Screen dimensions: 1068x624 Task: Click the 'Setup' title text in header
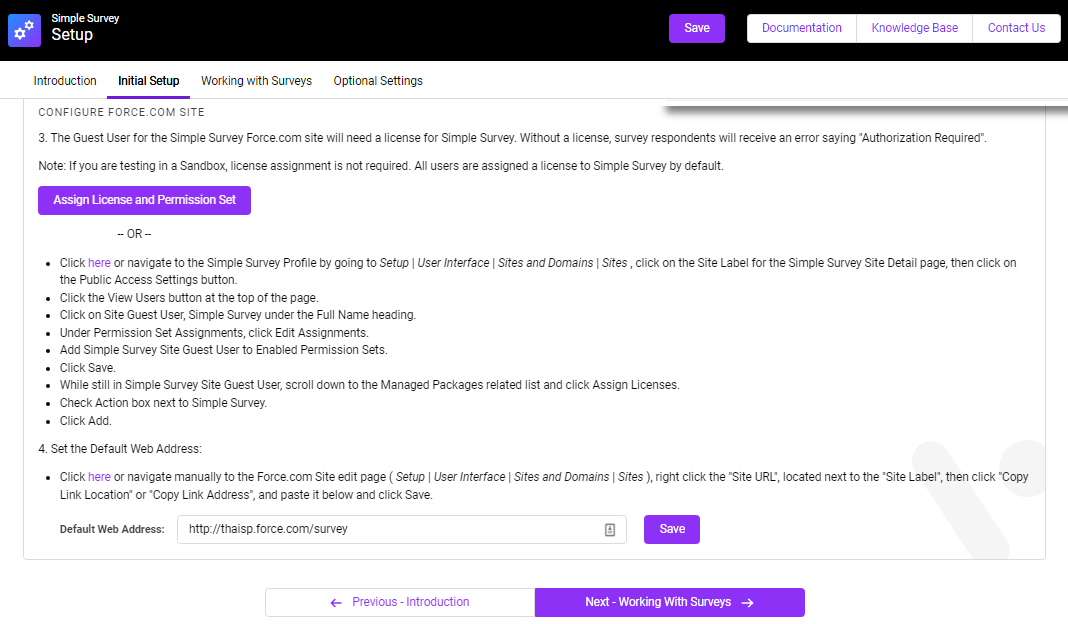pyautogui.click(x=72, y=35)
